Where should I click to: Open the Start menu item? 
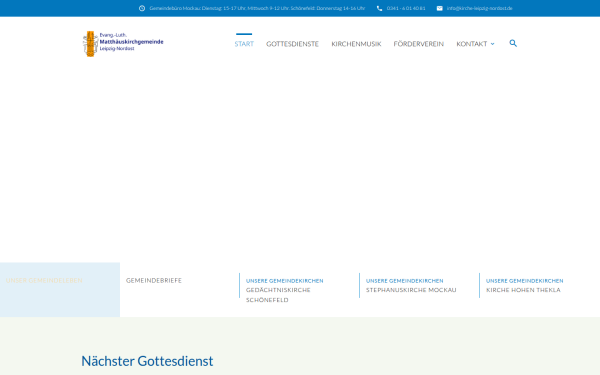coord(244,44)
